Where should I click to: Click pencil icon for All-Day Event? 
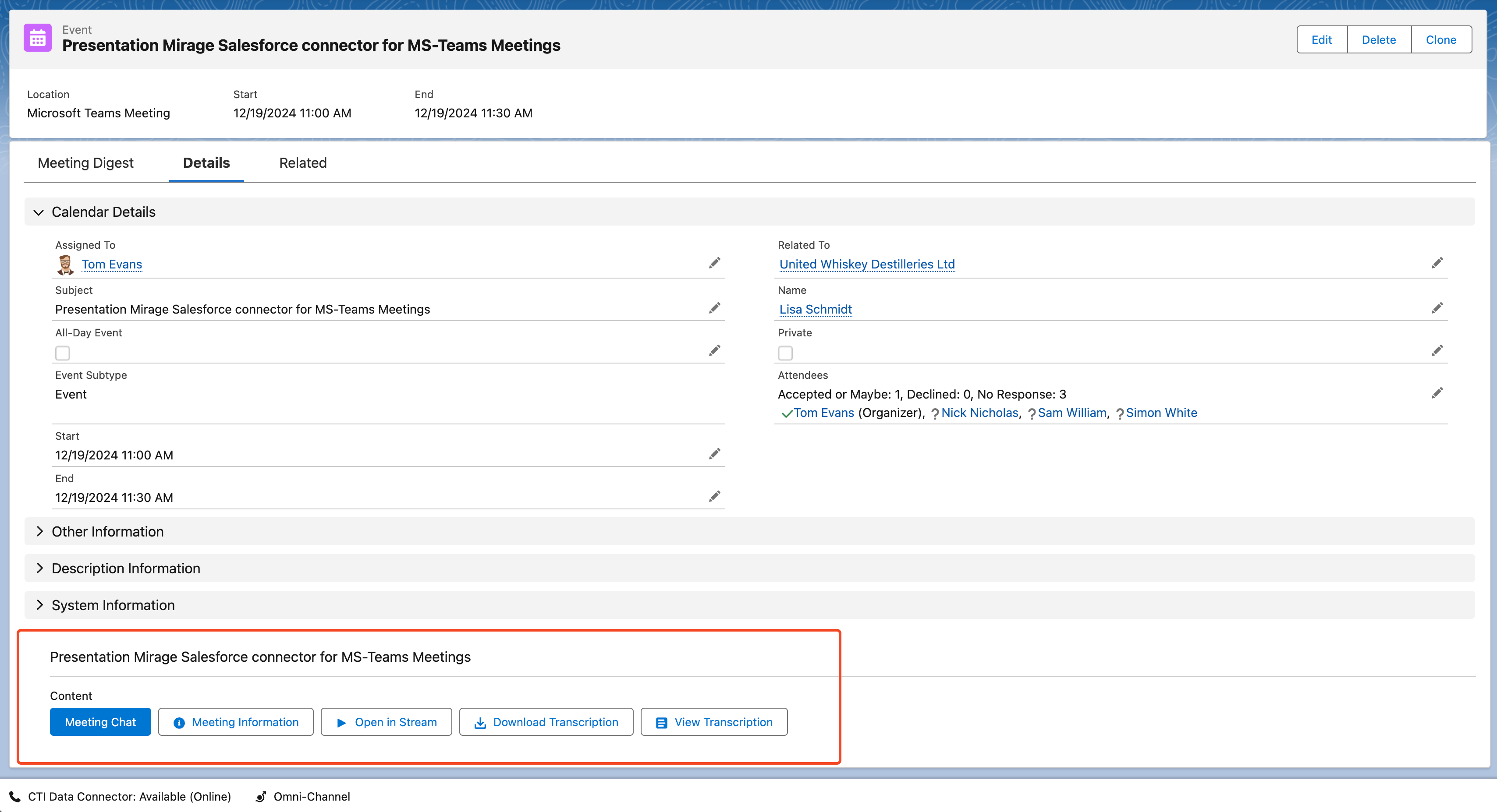[x=714, y=350]
